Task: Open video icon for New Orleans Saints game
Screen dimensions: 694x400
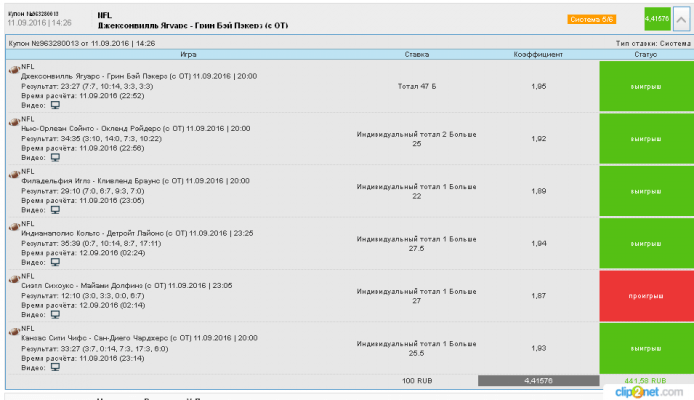Action: tap(56, 157)
